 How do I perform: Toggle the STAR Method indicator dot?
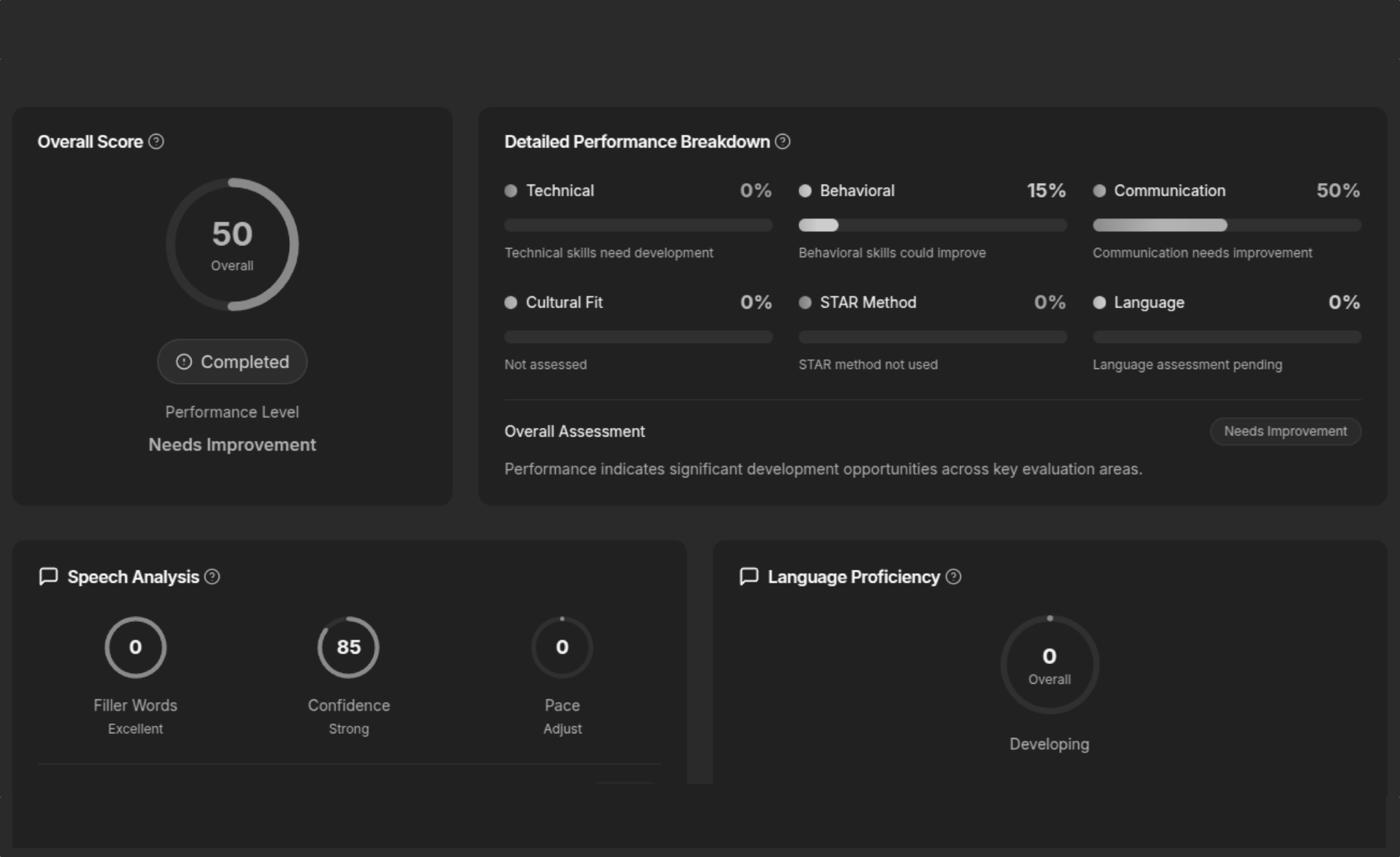coord(805,303)
